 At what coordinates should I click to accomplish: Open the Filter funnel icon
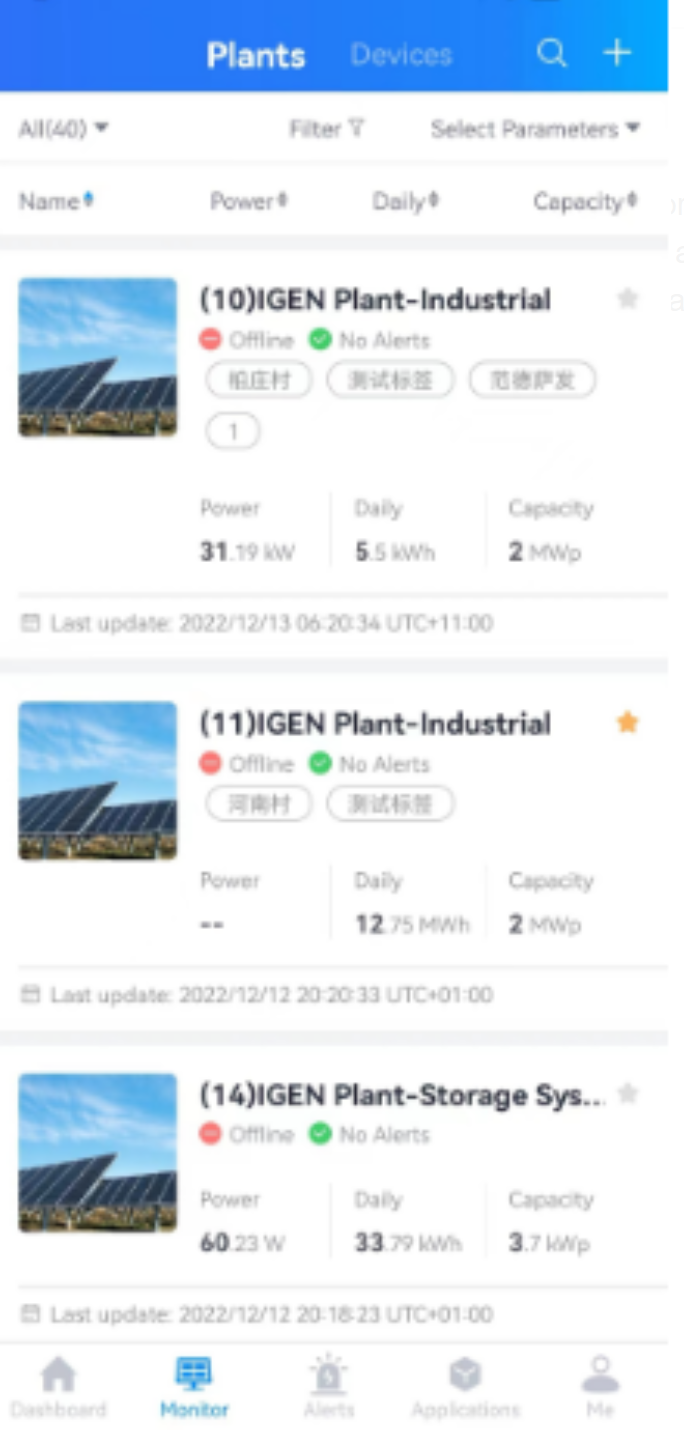355,129
